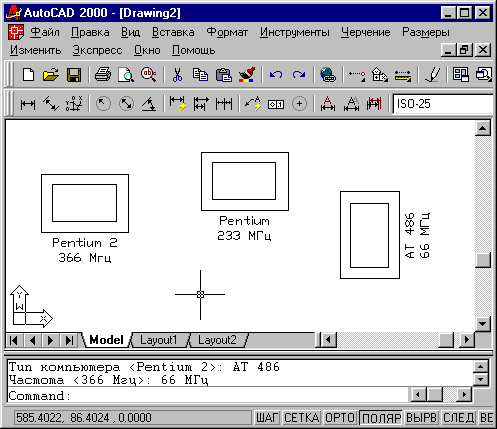
Task: Open the Формат menu
Action: point(227,32)
